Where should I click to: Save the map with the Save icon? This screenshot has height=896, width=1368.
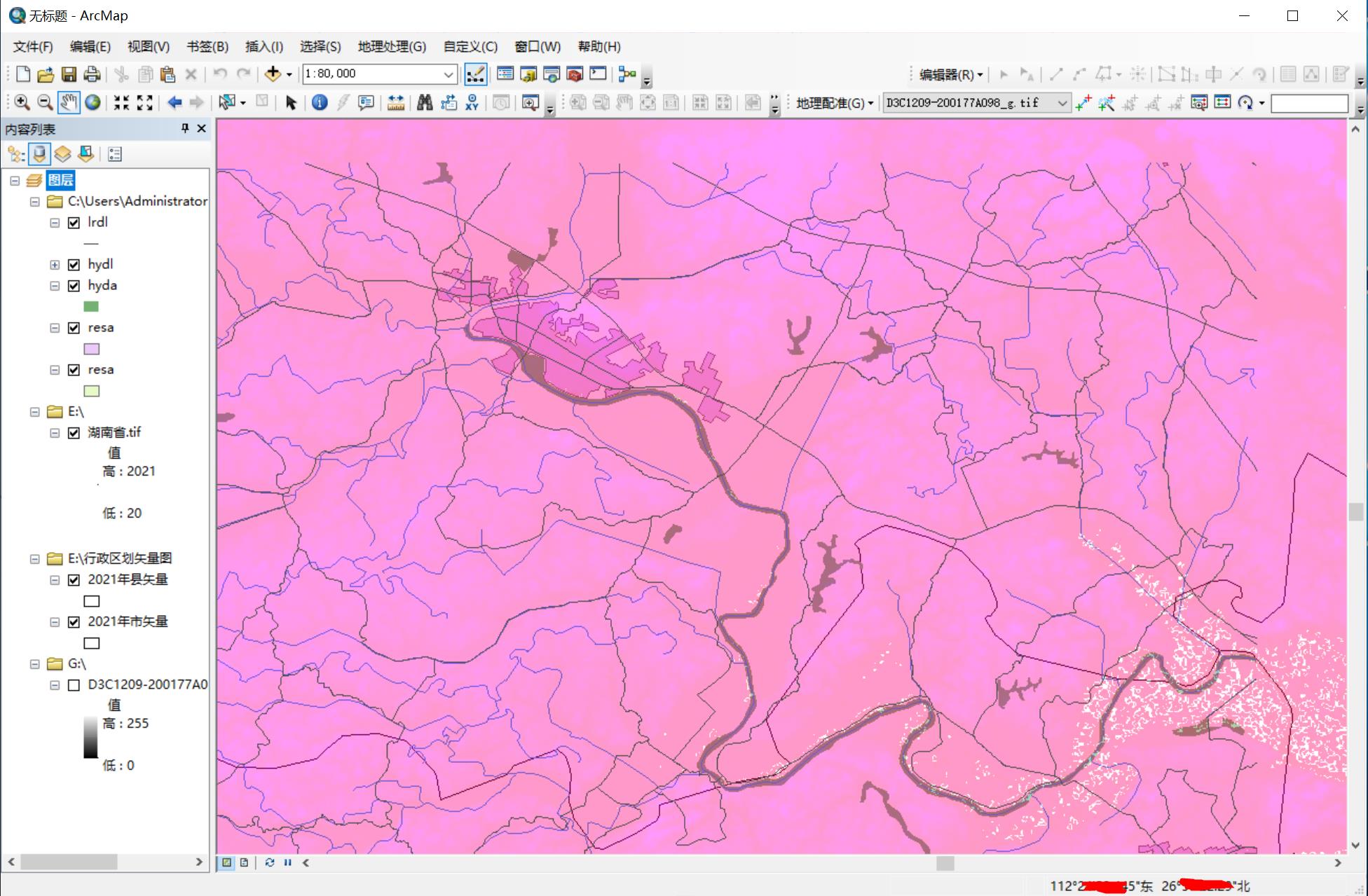tap(69, 74)
